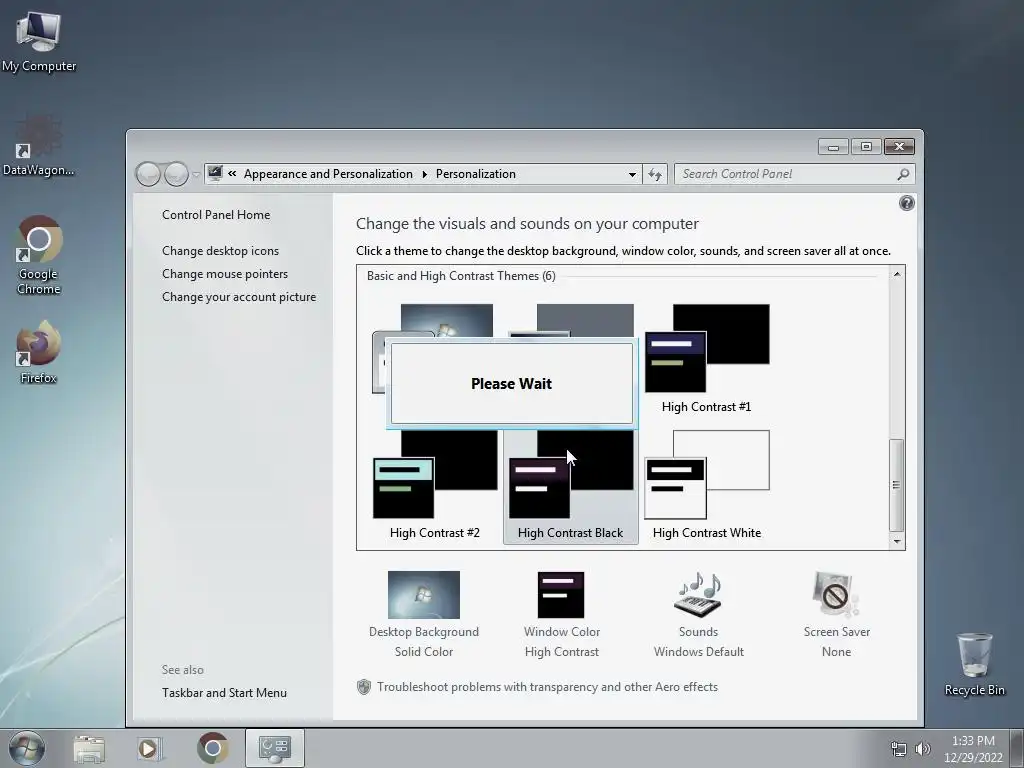Click Basic and High Contrast Themes header

coord(461,276)
